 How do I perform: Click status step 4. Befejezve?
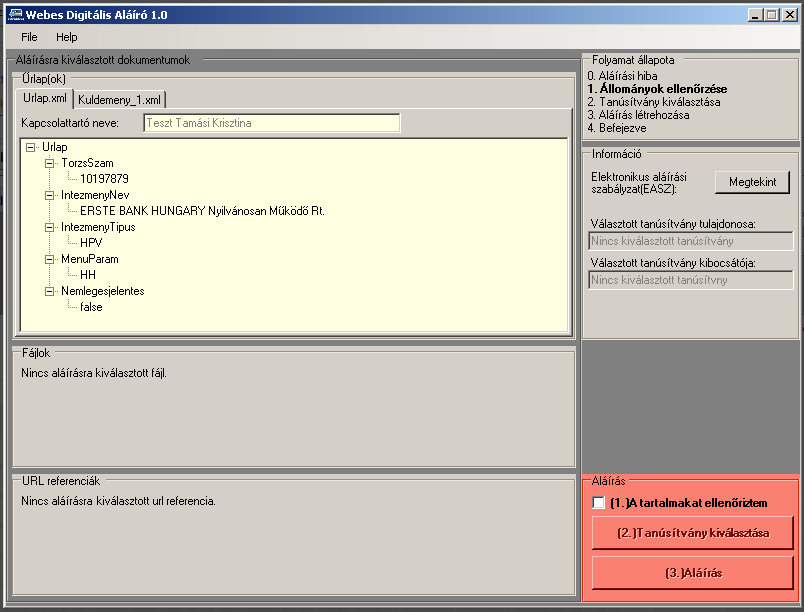point(617,128)
